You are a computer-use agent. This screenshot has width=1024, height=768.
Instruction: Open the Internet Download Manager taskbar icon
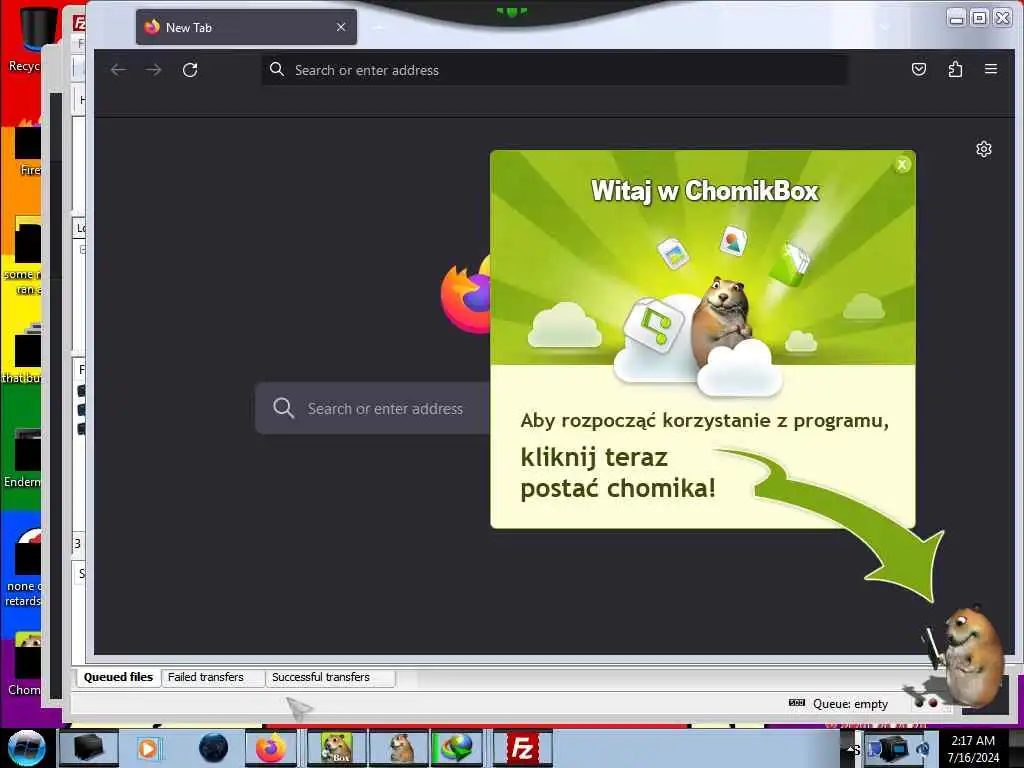[456, 748]
